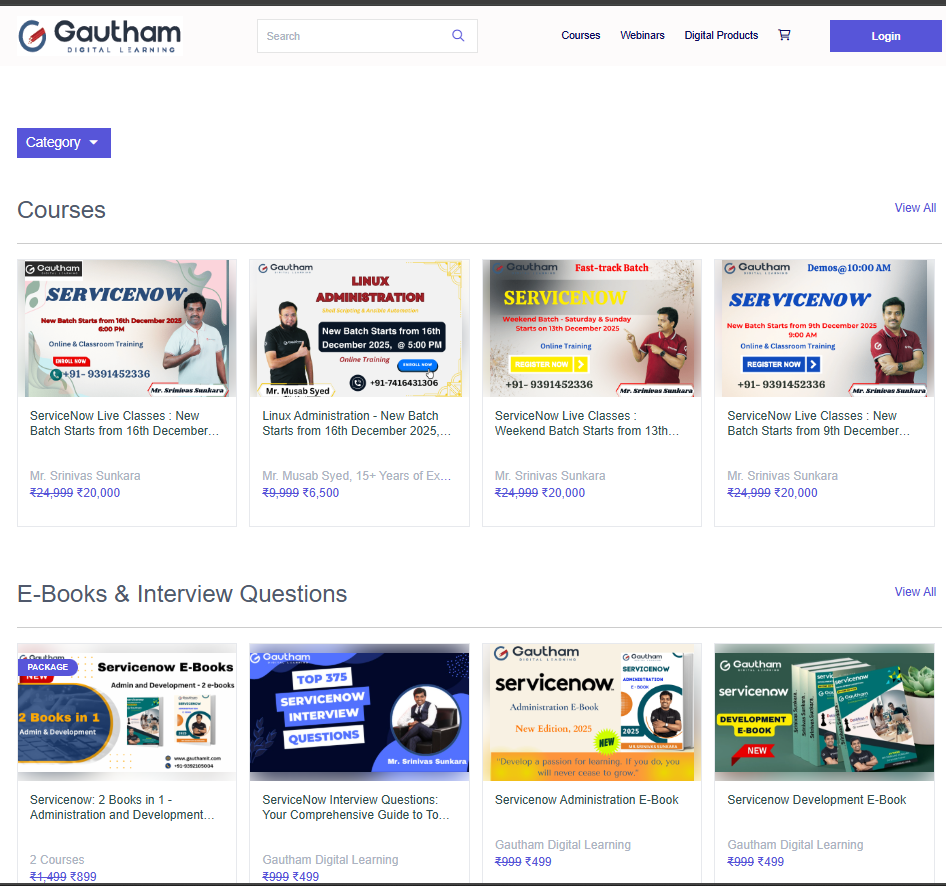Click the ServiceNow Interview Questions e-book cover

[359, 712]
